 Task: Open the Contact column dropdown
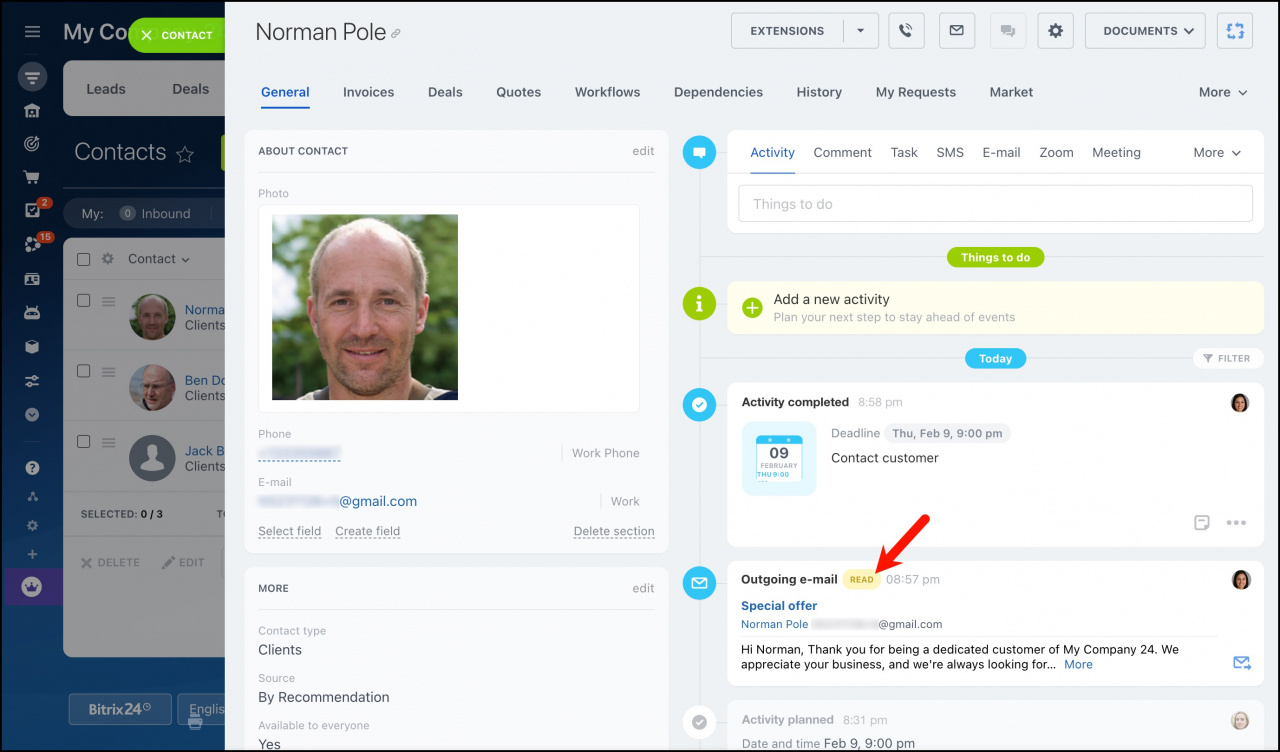159,259
